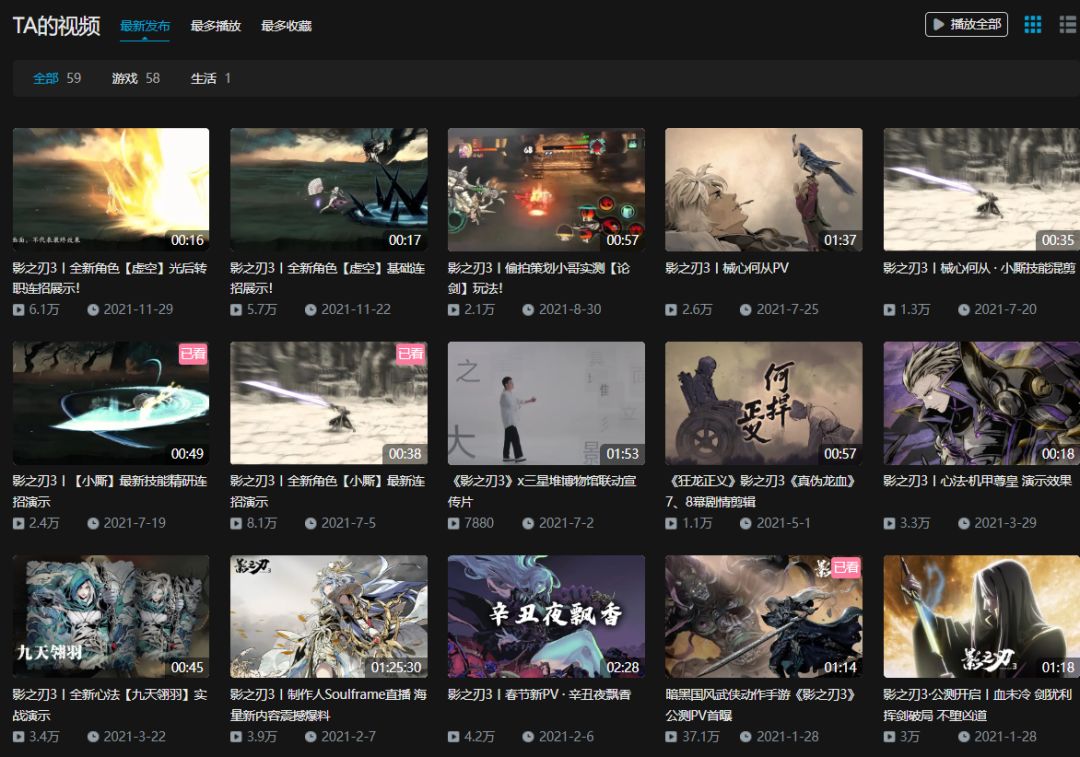The height and width of the screenshot is (757, 1080).
Task: Open title link 影之刃3丨械心何从PV
Action: (x=727, y=268)
